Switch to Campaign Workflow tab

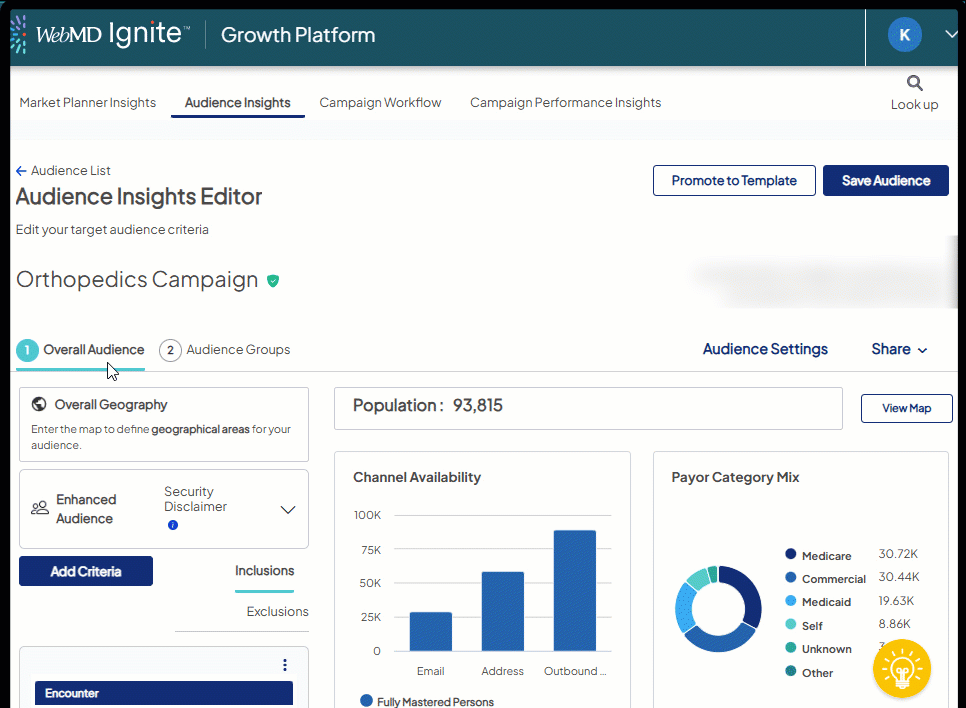(x=380, y=102)
